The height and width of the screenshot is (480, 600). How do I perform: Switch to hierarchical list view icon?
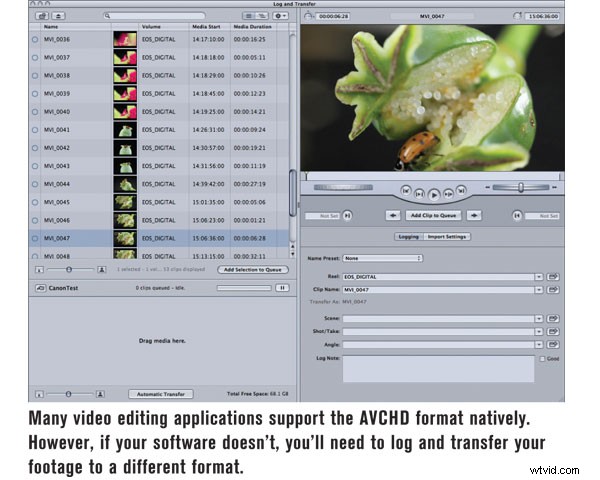[x=262, y=16]
